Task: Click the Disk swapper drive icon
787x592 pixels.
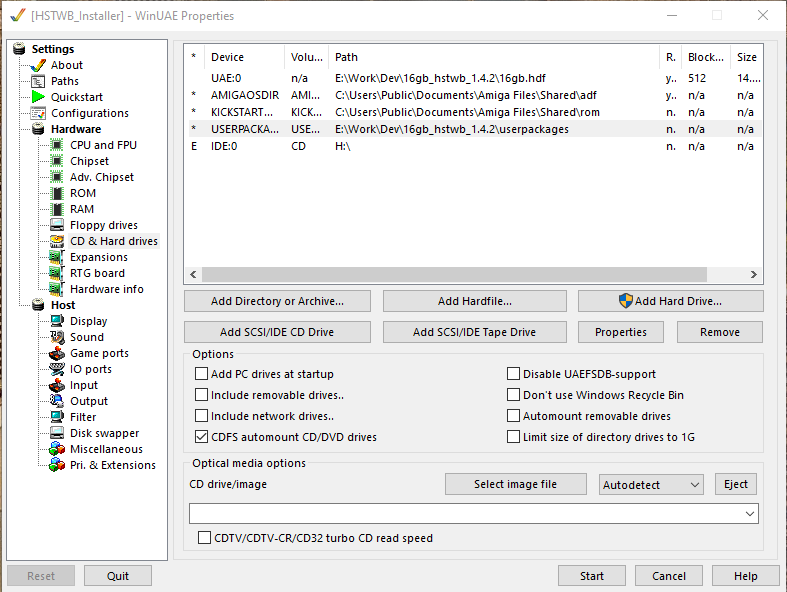Action: [x=57, y=433]
